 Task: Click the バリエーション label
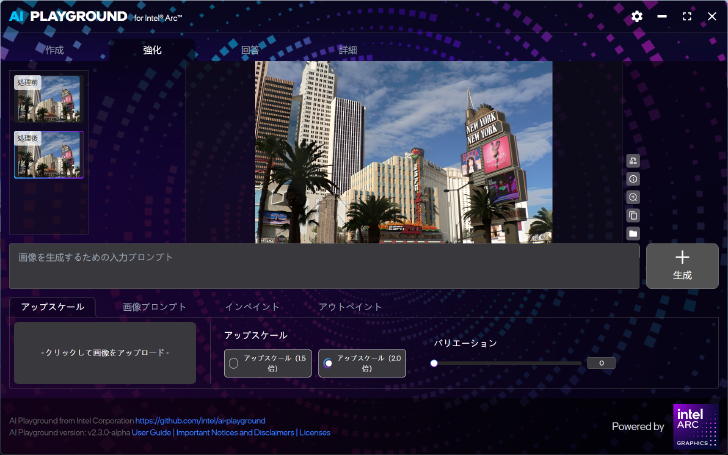click(465, 343)
